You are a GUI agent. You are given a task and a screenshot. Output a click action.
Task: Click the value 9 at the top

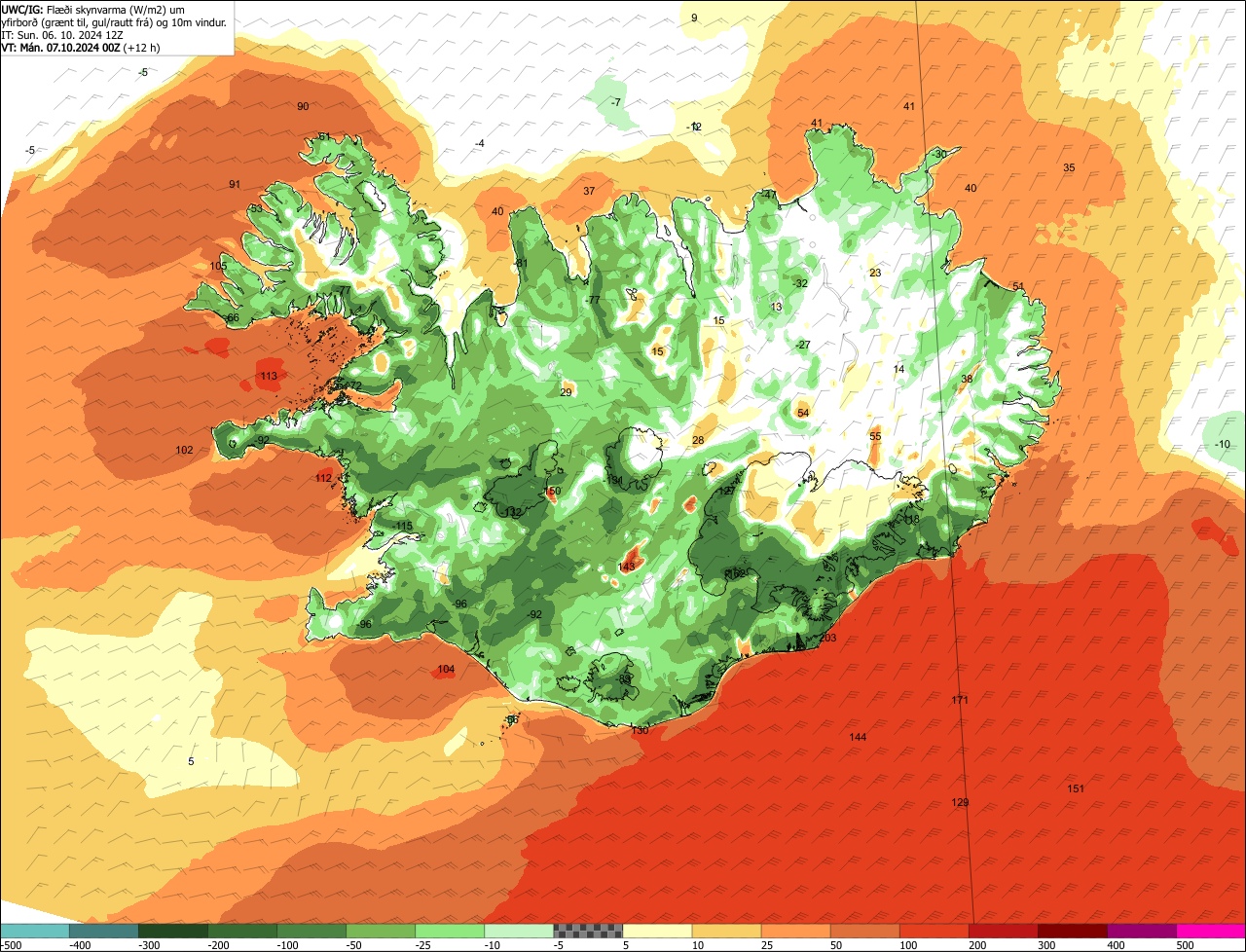pos(694,18)
